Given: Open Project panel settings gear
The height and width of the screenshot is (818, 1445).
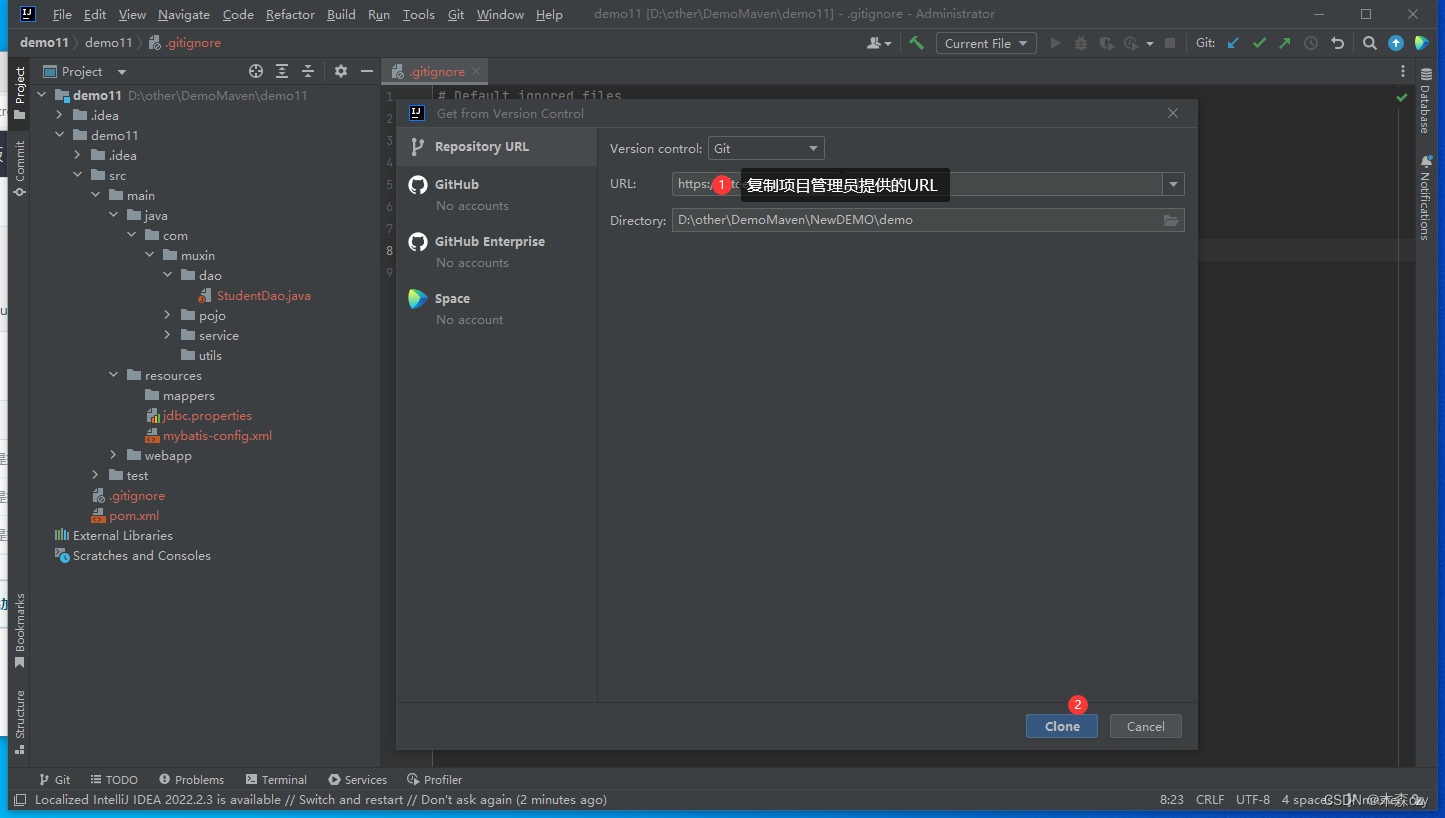Looking at the screenshot, I should click(341, 71).
